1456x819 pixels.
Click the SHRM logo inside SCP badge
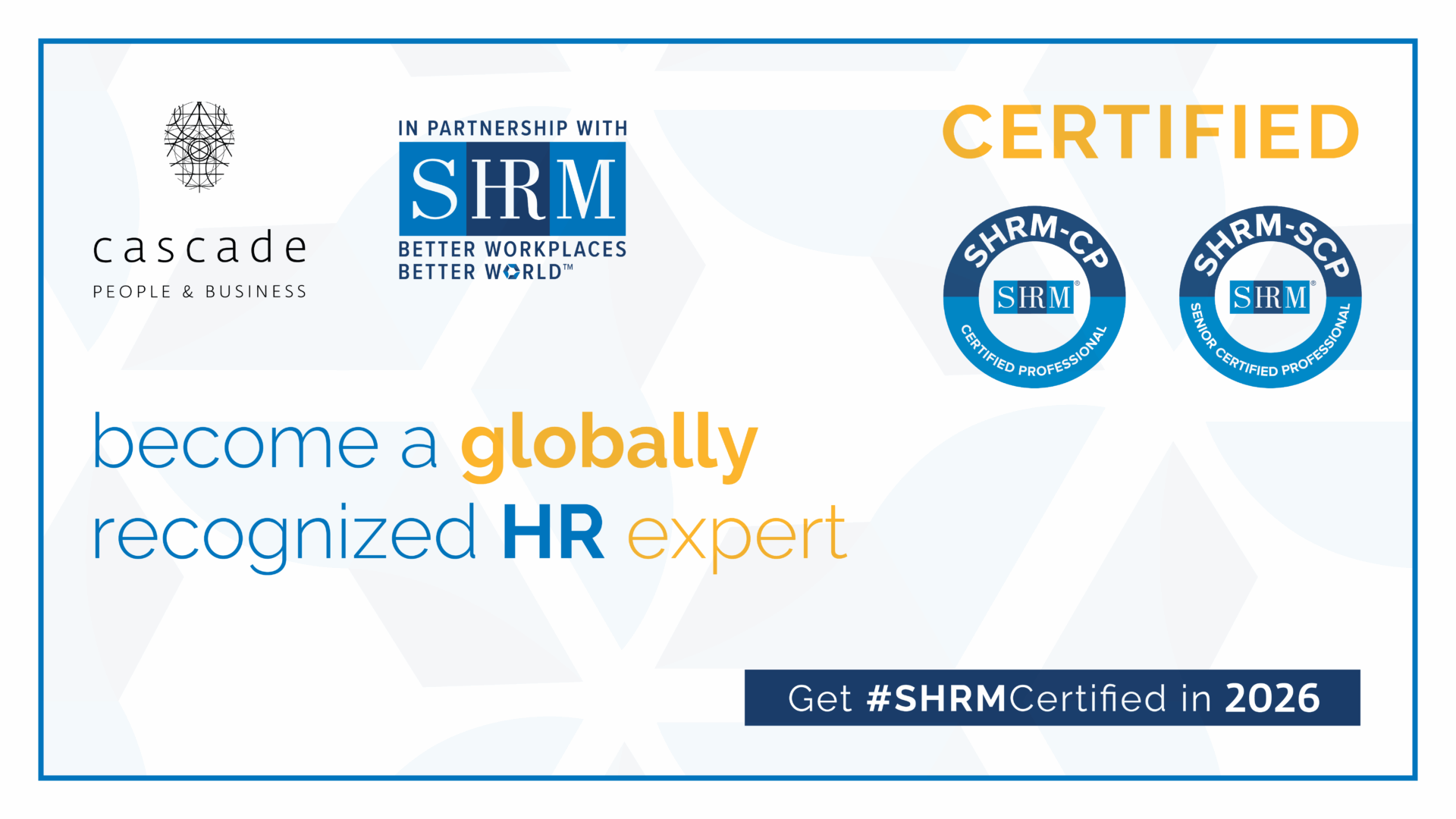[1270, 297]
